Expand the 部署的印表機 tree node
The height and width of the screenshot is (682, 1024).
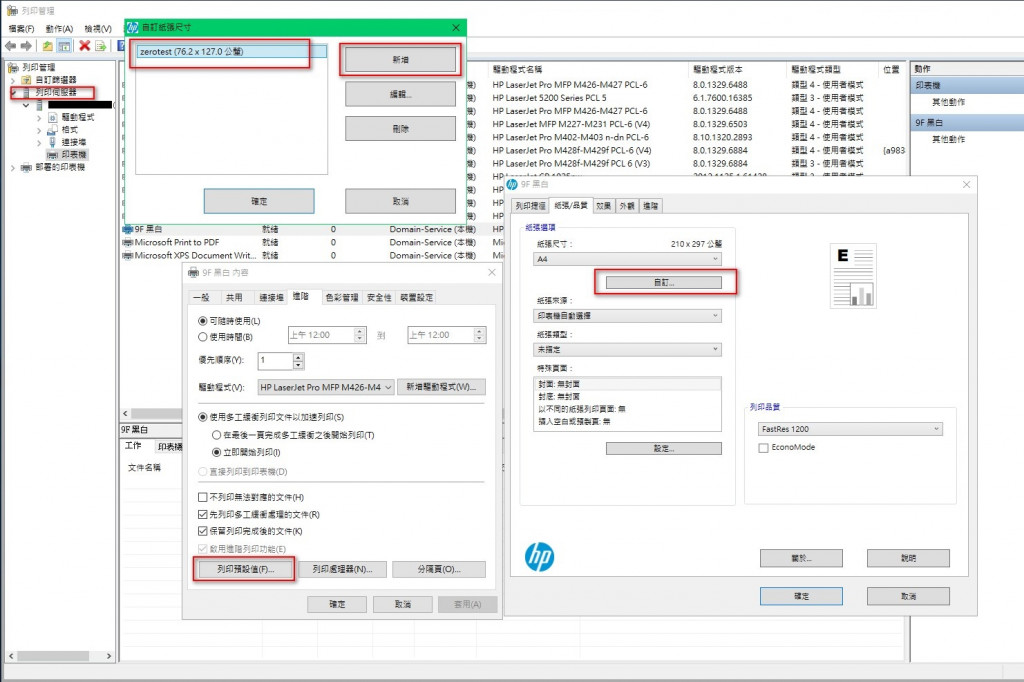pos(12,167)
